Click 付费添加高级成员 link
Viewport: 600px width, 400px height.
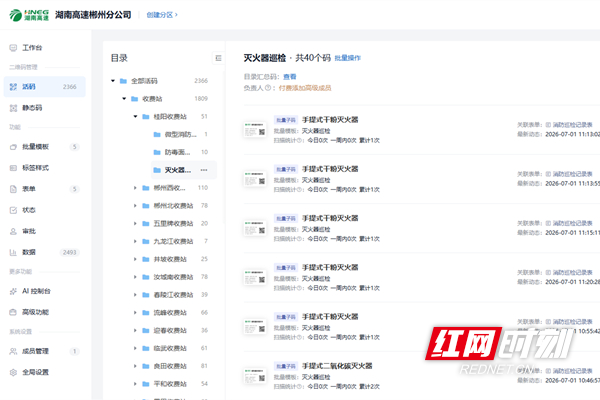(305, 88)
